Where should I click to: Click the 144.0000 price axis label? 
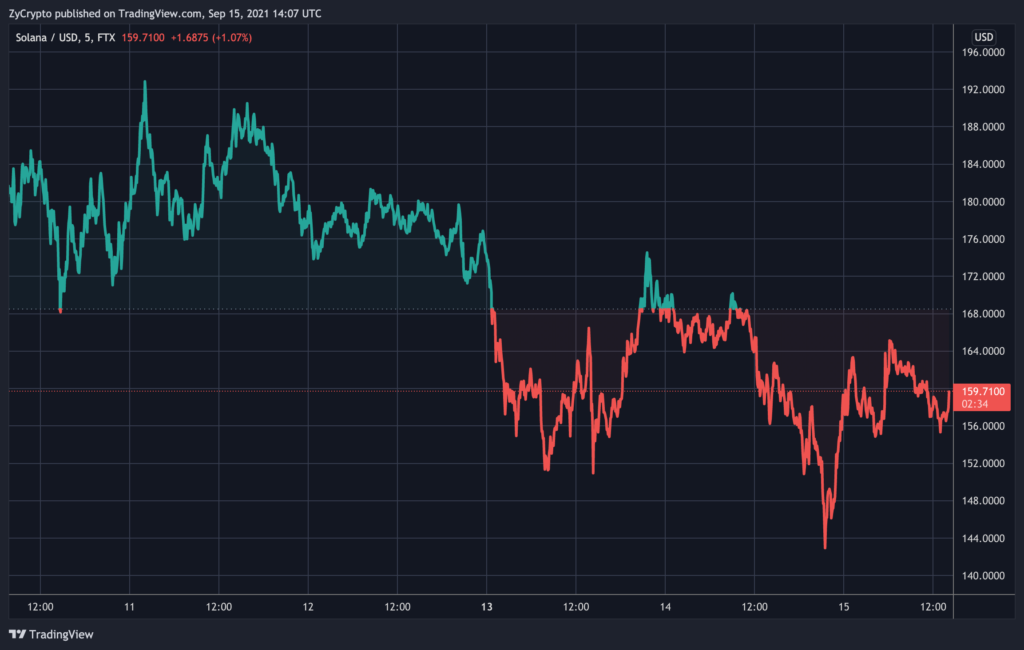click(x=983, y=538)
